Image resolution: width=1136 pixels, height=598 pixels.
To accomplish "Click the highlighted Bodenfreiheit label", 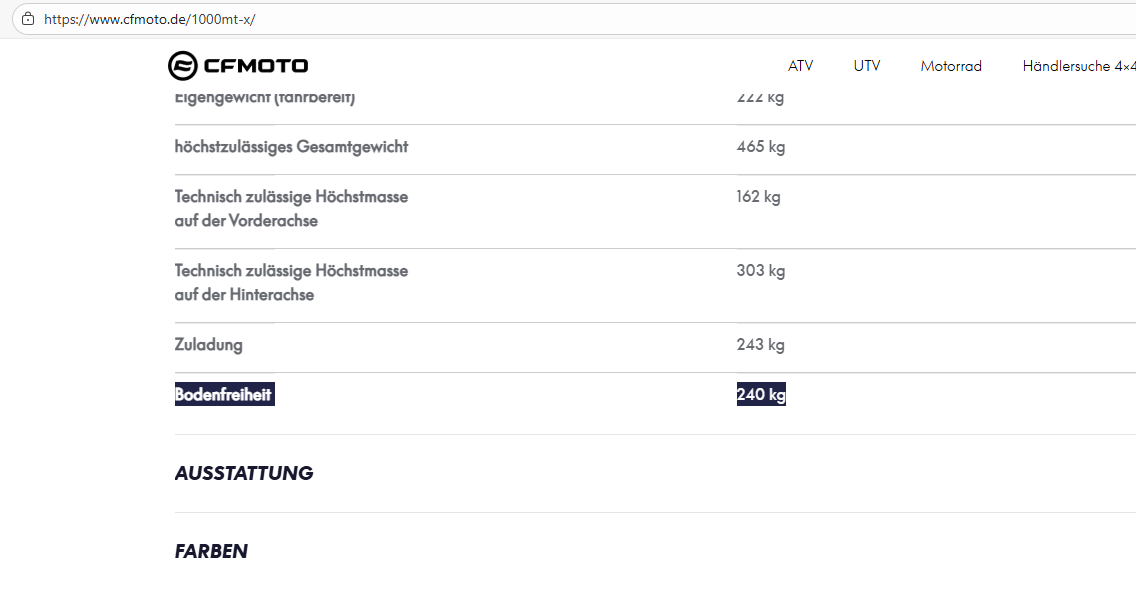I will click(223, 395).
